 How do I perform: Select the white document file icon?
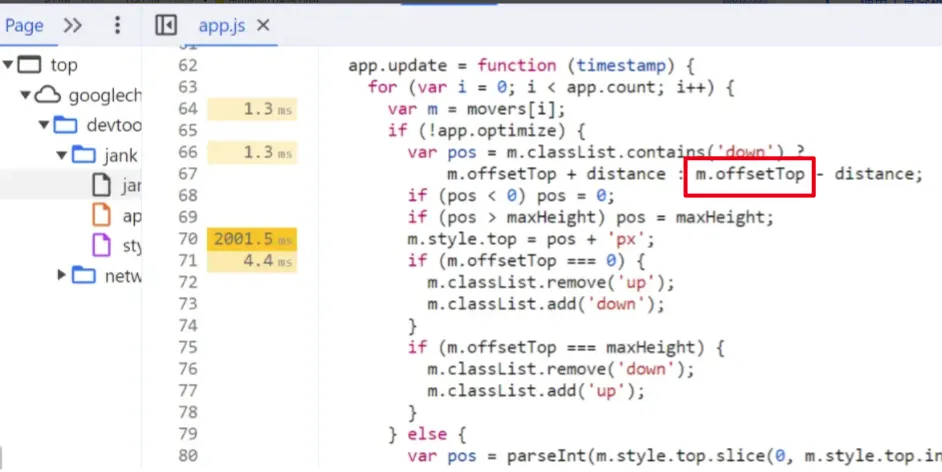pyautogui.click(x=101, y=185)
